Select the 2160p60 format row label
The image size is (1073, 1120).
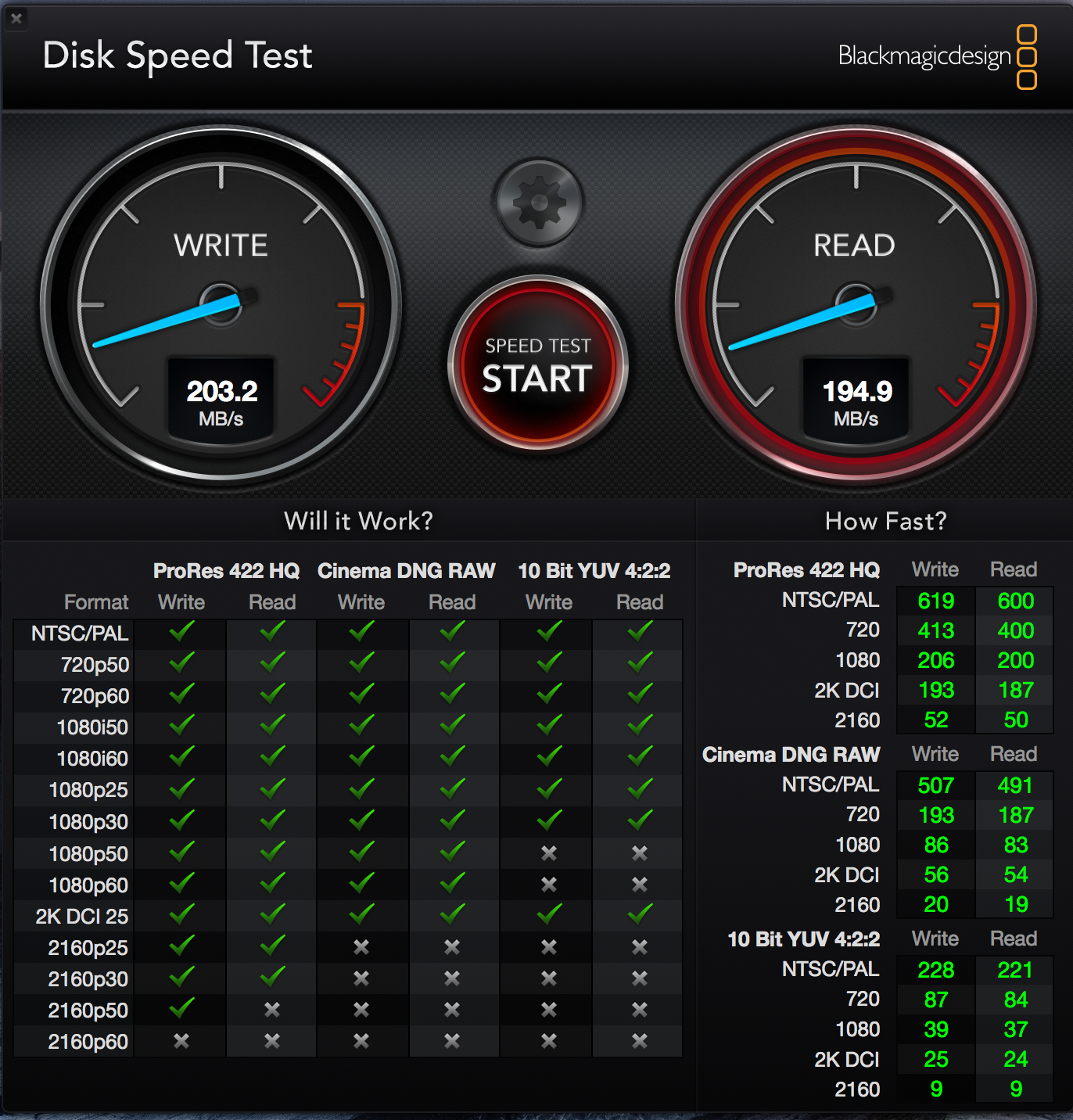pyautogui.click(x=88, y=1042)
